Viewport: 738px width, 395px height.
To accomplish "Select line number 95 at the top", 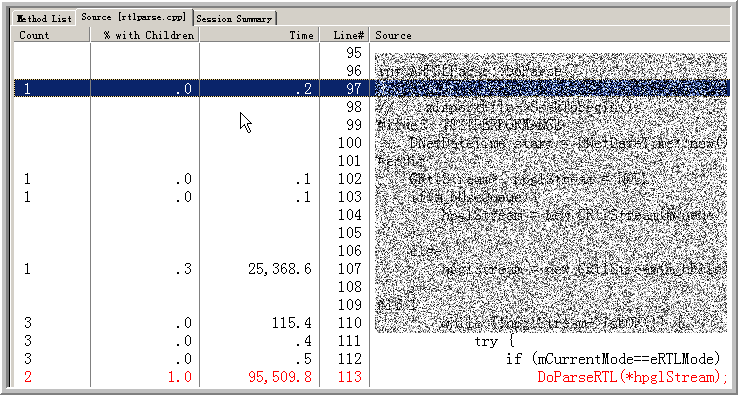I will [354, 53].
